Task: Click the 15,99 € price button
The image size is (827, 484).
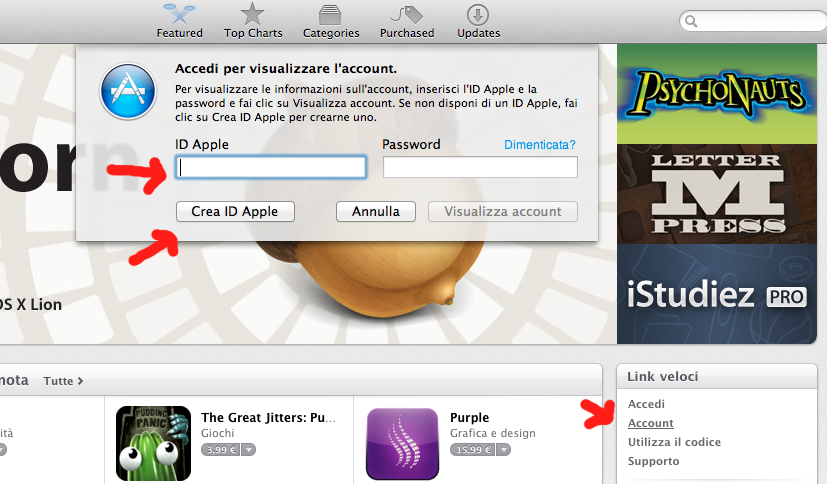Action: [x=472, y=450]
